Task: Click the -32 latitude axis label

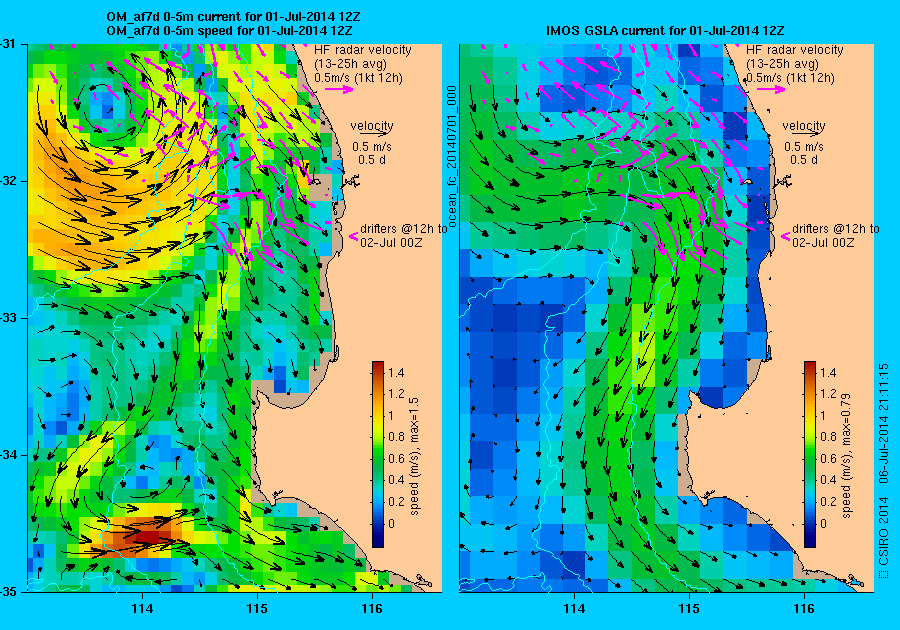Action: click(x=8, y=181)
